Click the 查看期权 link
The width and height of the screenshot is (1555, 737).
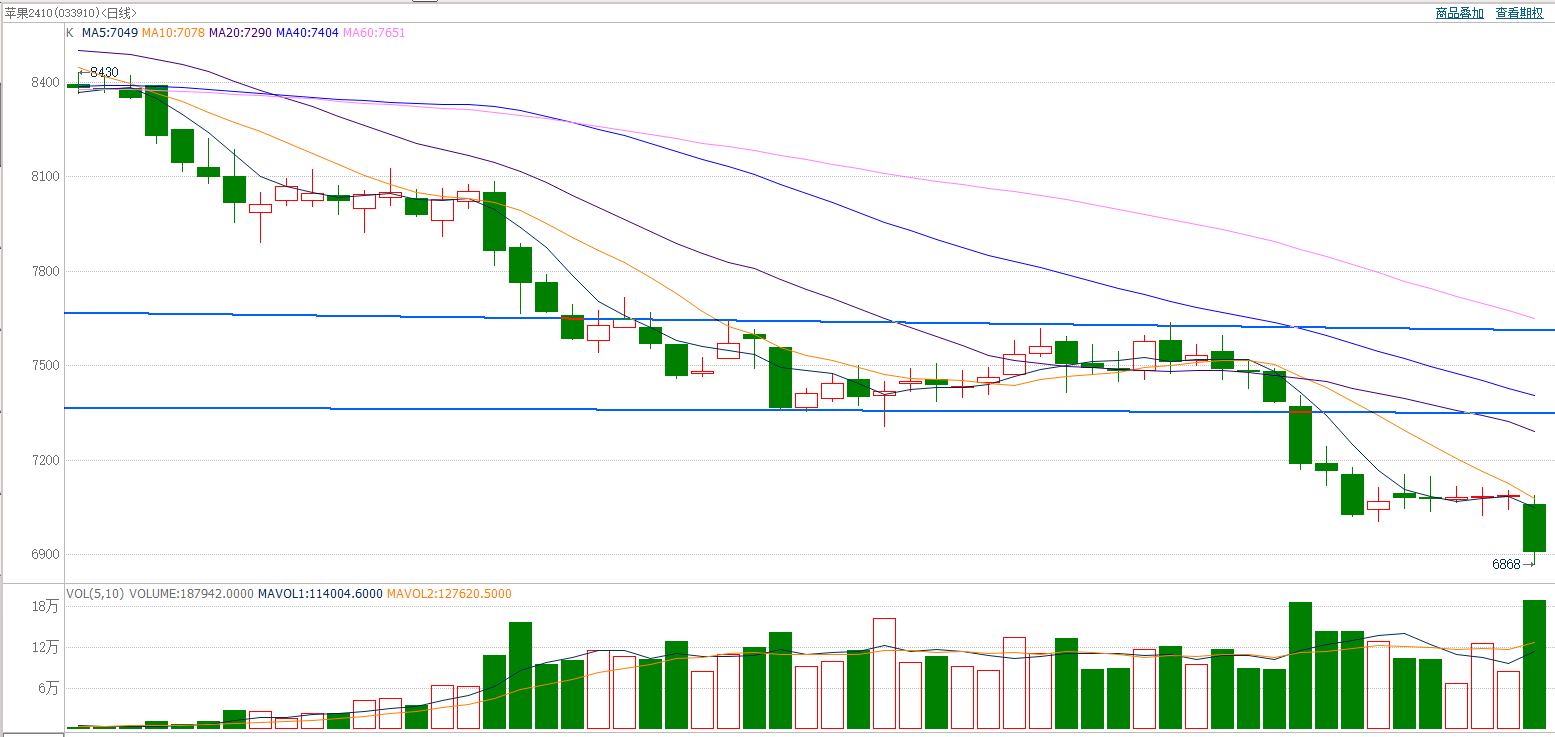click(1519, 13)
